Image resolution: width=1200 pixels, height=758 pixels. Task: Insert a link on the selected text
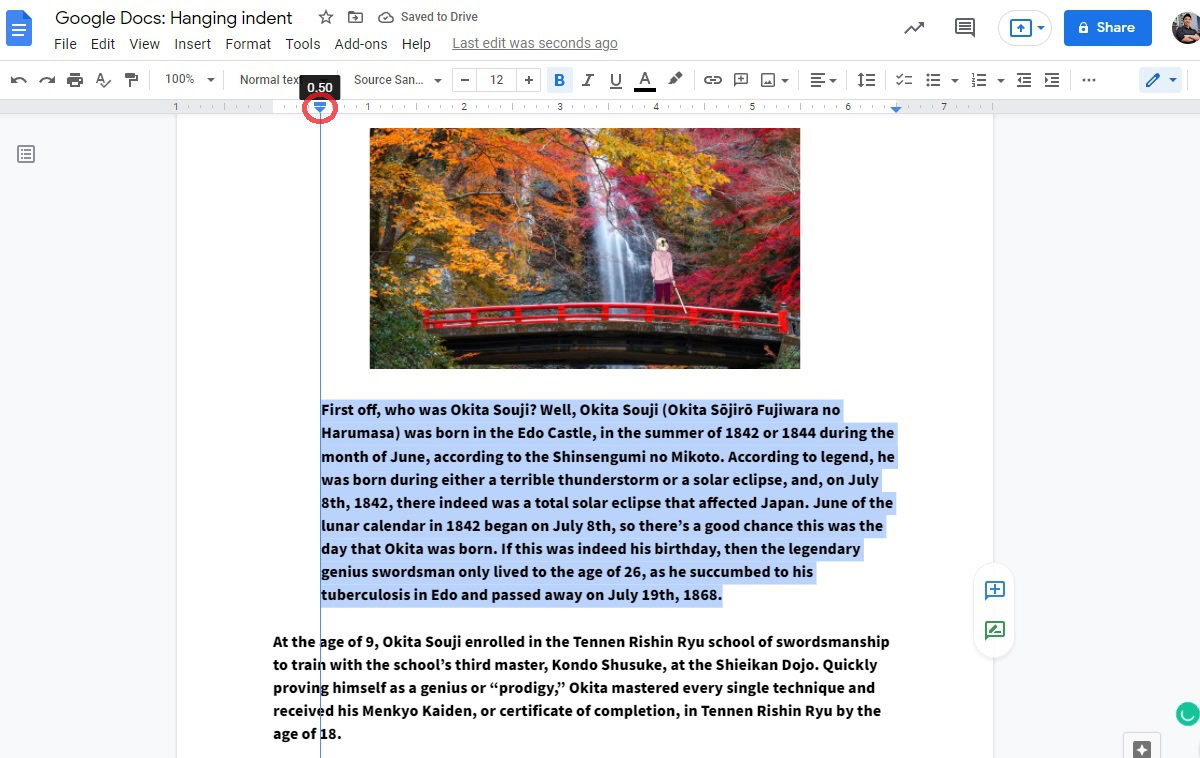coord(712,79)
